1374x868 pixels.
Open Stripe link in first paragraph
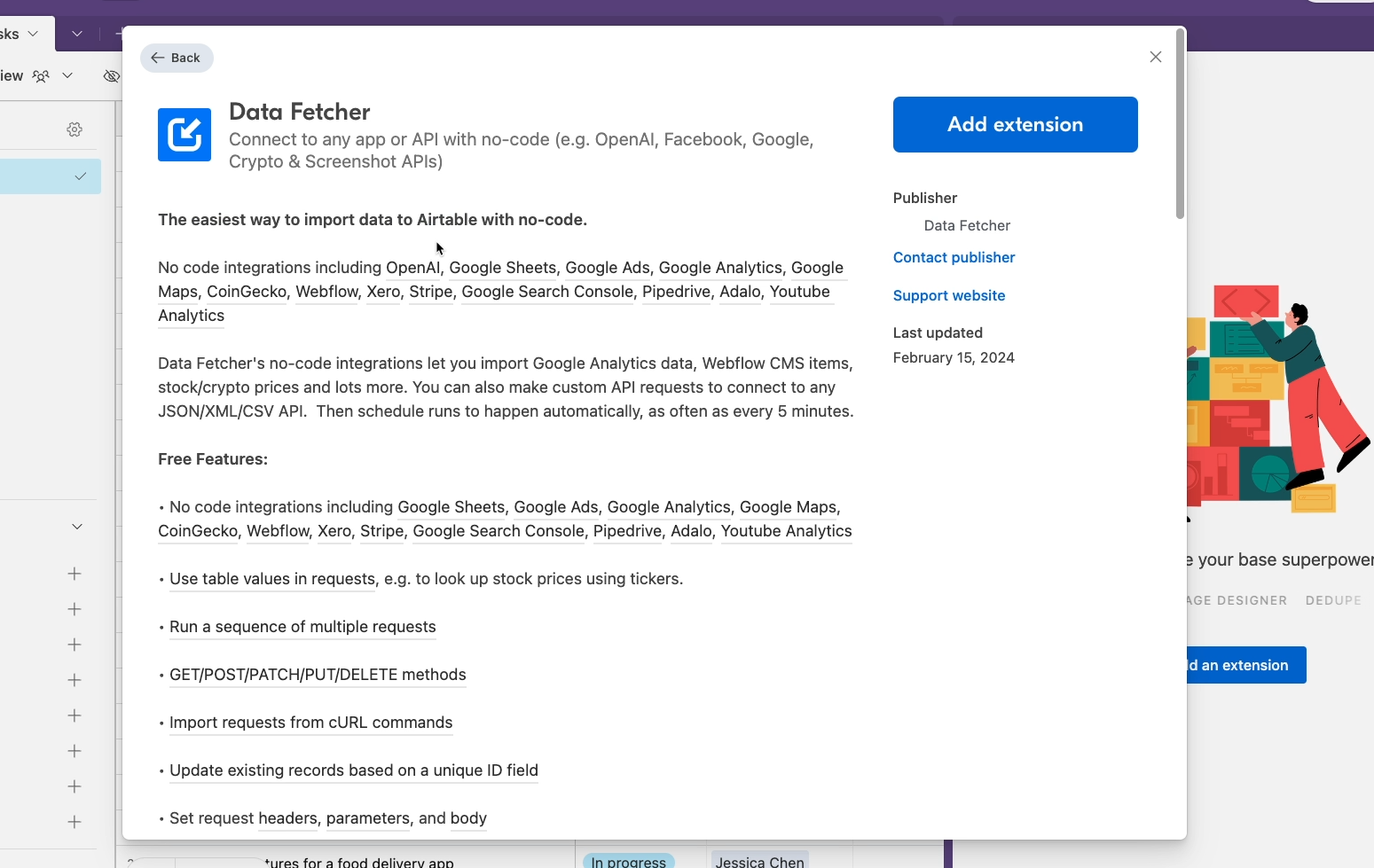(431, 292)
